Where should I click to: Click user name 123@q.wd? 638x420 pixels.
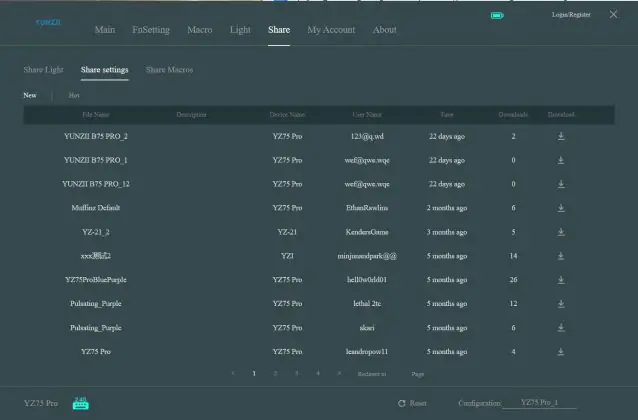(367, 136)
